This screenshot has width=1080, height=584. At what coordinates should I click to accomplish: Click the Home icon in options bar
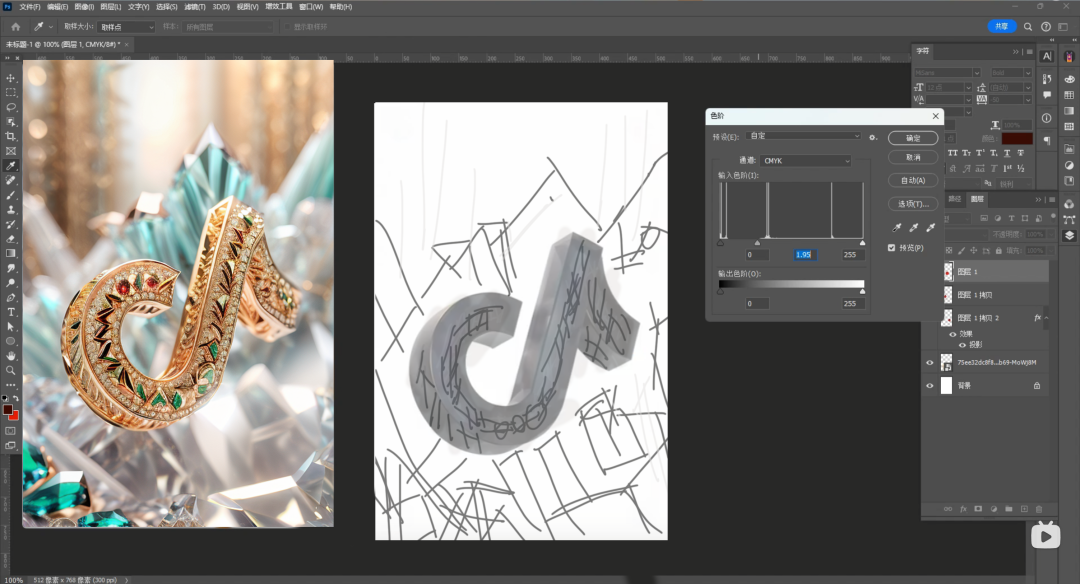[15, 27]
